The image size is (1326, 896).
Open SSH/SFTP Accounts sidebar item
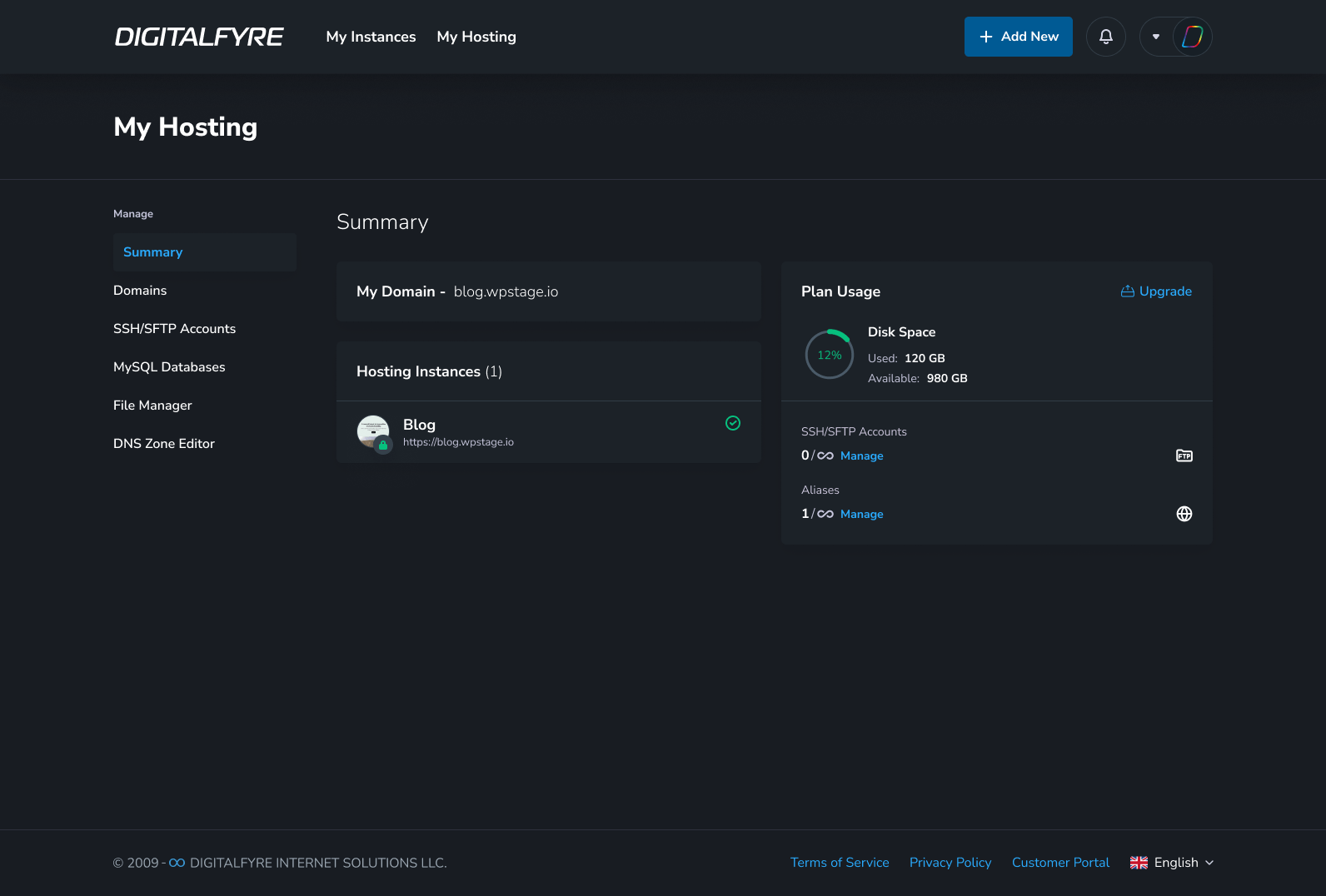174,329
